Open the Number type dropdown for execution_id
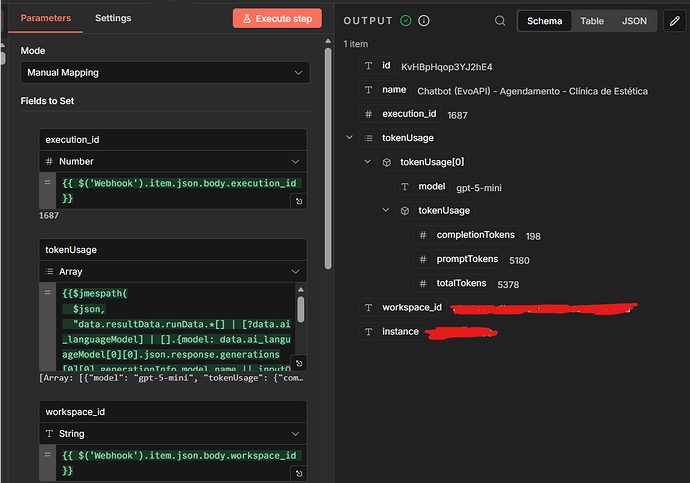Screen dimensions: 690x483 [x=172, y=161]
